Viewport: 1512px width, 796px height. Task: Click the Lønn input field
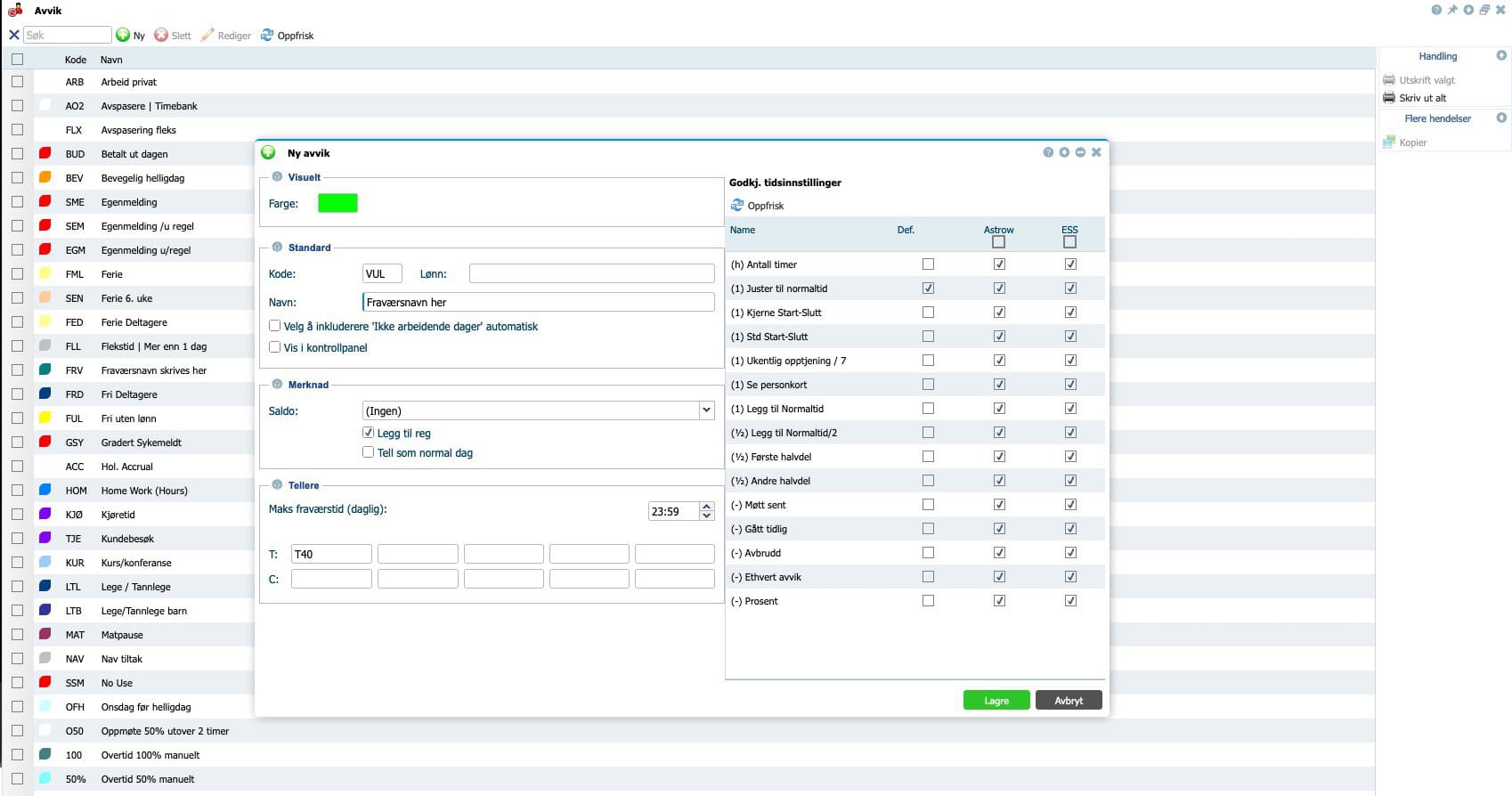(591, 273)
